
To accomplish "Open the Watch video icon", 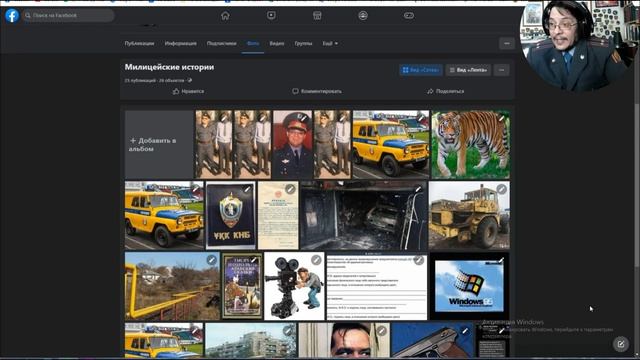I will pyautogui.click(x=271, y=16).
